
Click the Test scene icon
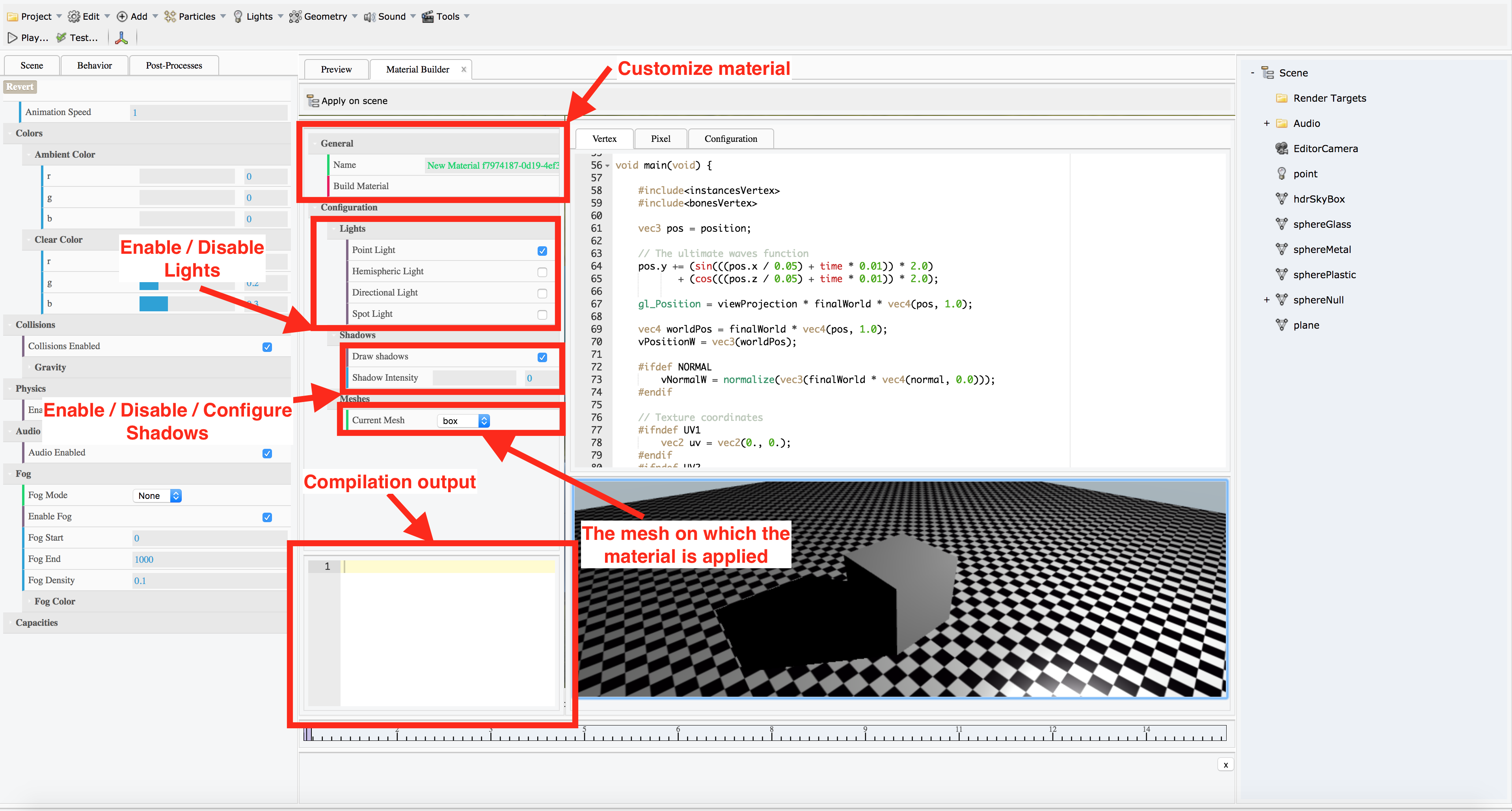click(61, 37)
